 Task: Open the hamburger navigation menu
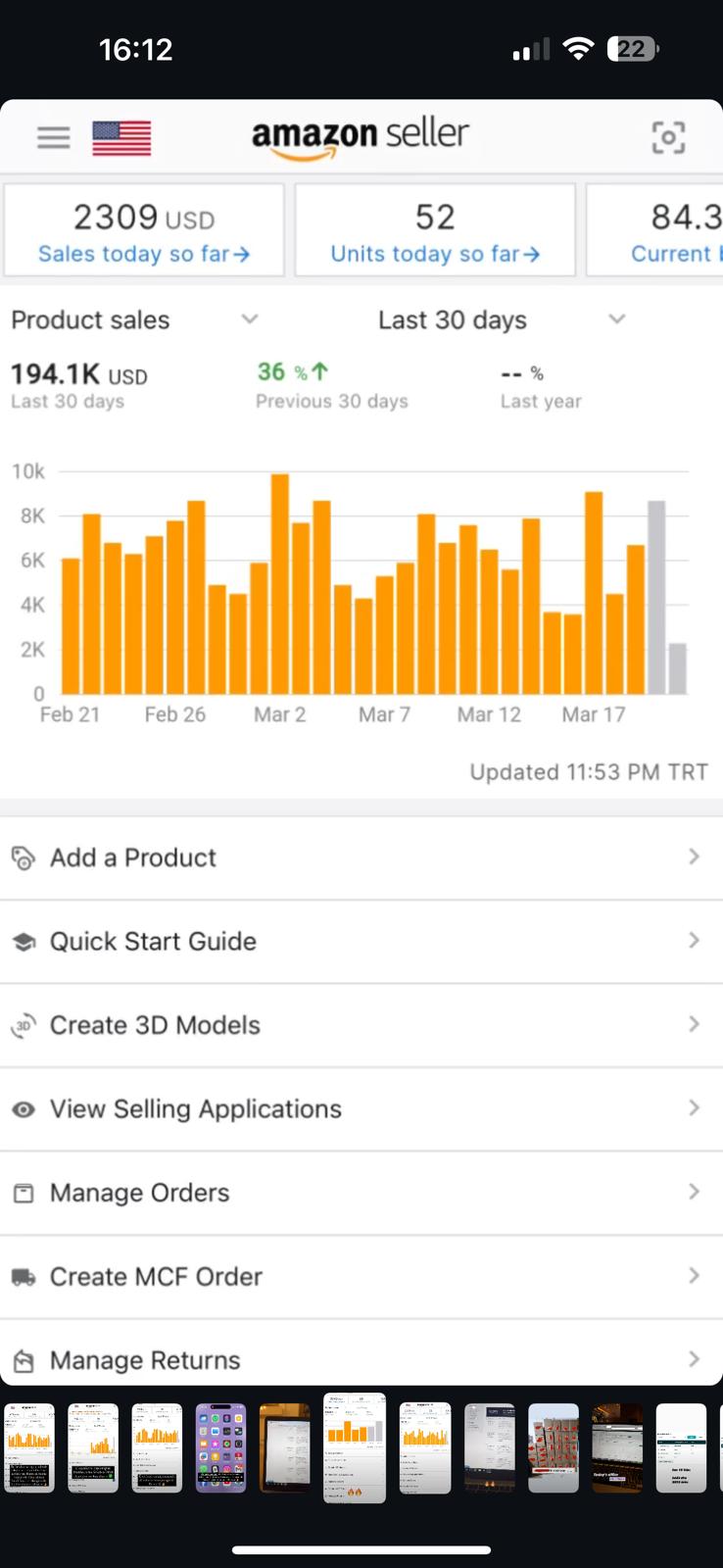pos(54,138)
